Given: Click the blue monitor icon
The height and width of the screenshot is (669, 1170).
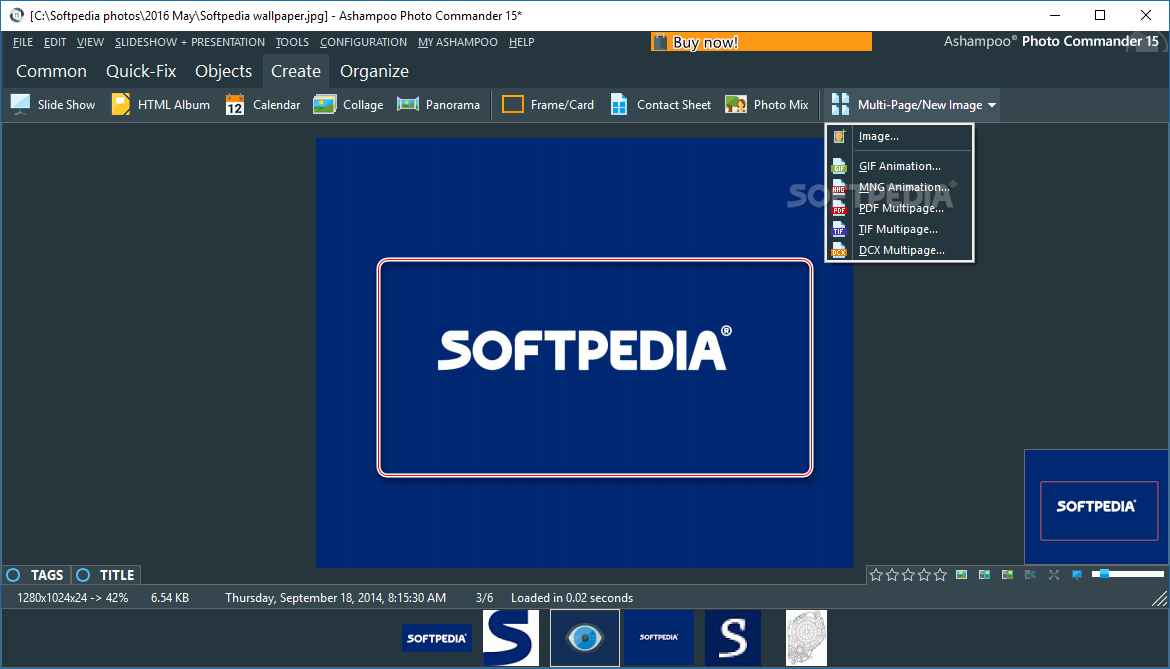Looking at the screenshot, I should 1077,574.
